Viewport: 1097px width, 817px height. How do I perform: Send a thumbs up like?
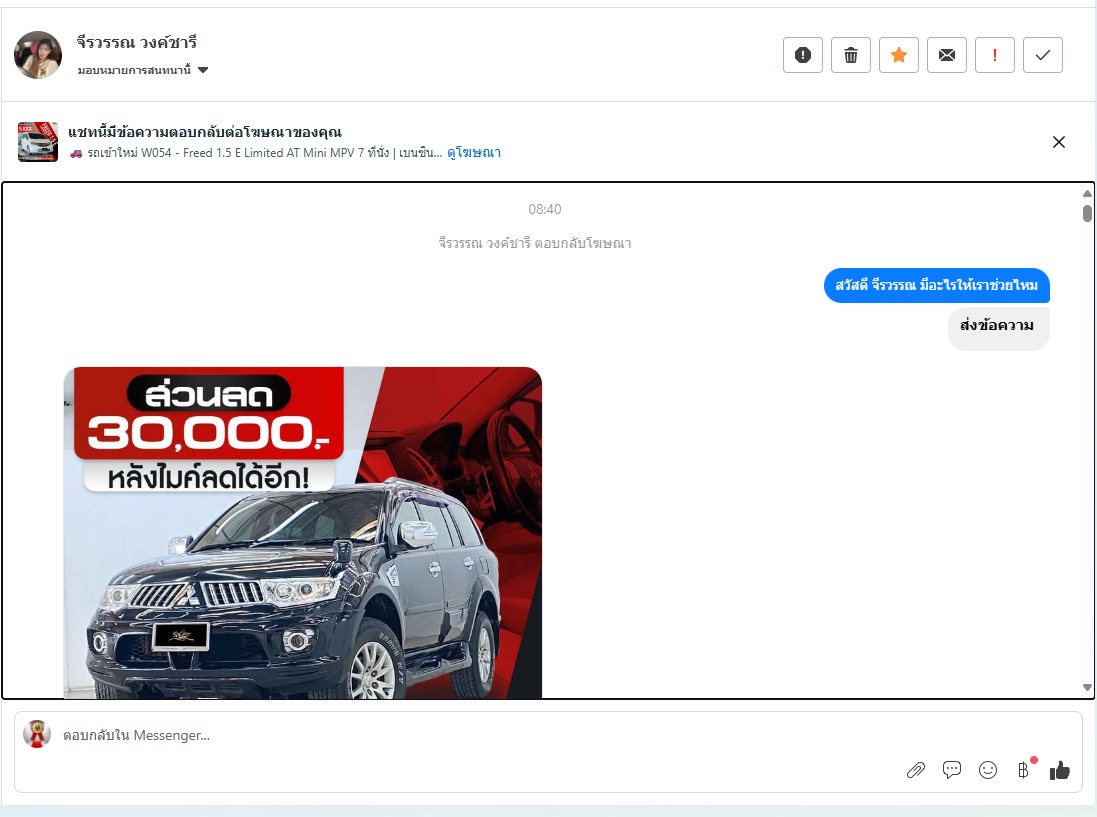point(1060,770)
